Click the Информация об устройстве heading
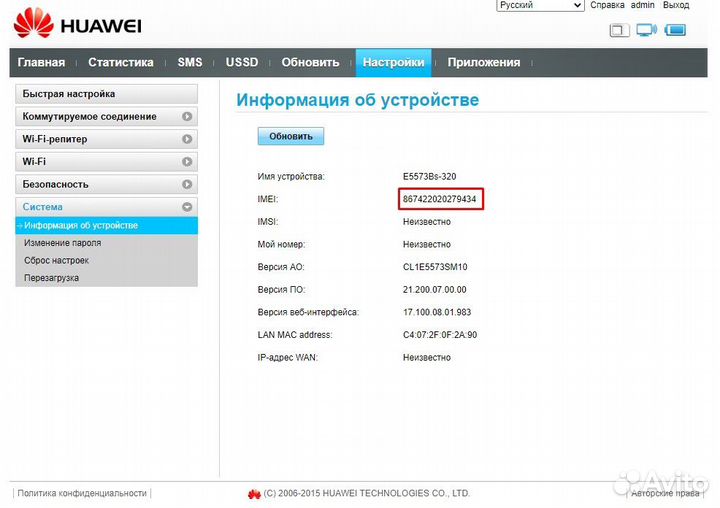Viewport: 720px width, 508px height. point(358,100)
